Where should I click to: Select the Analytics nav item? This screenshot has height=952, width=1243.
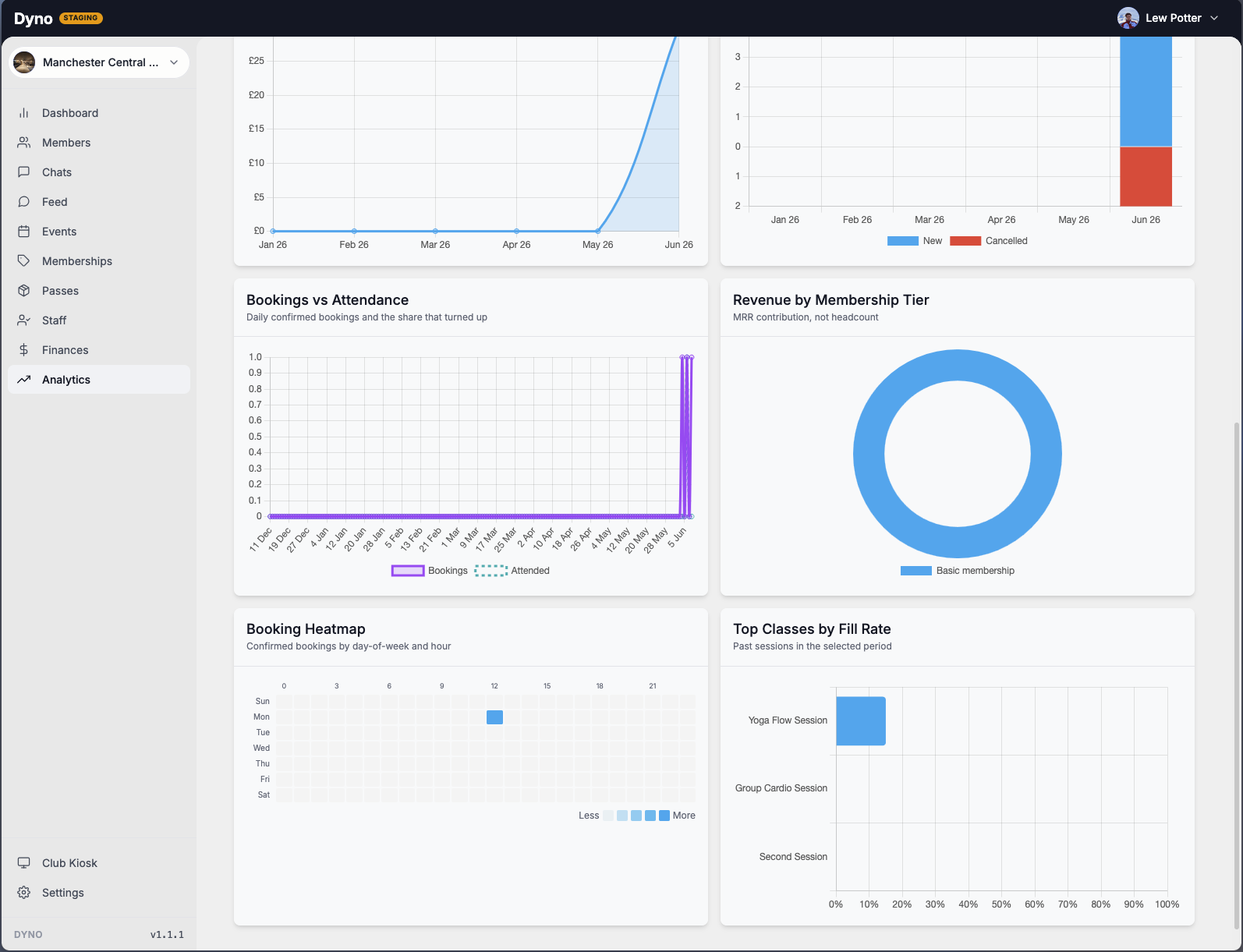coord(99,380)
